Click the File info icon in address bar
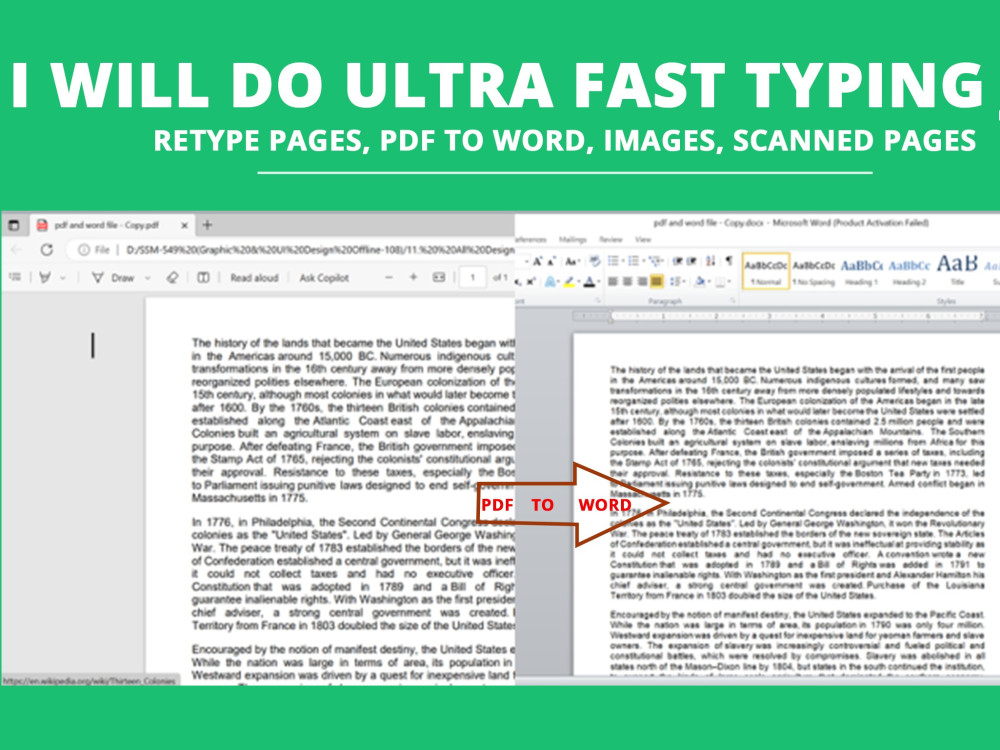Viewport: 1000px width, 750px height. pos(84,250)
